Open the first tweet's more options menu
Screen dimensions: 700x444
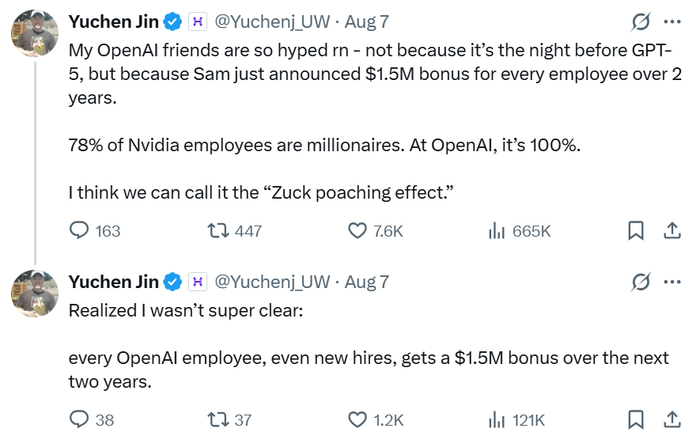click(x=672, y=21)
